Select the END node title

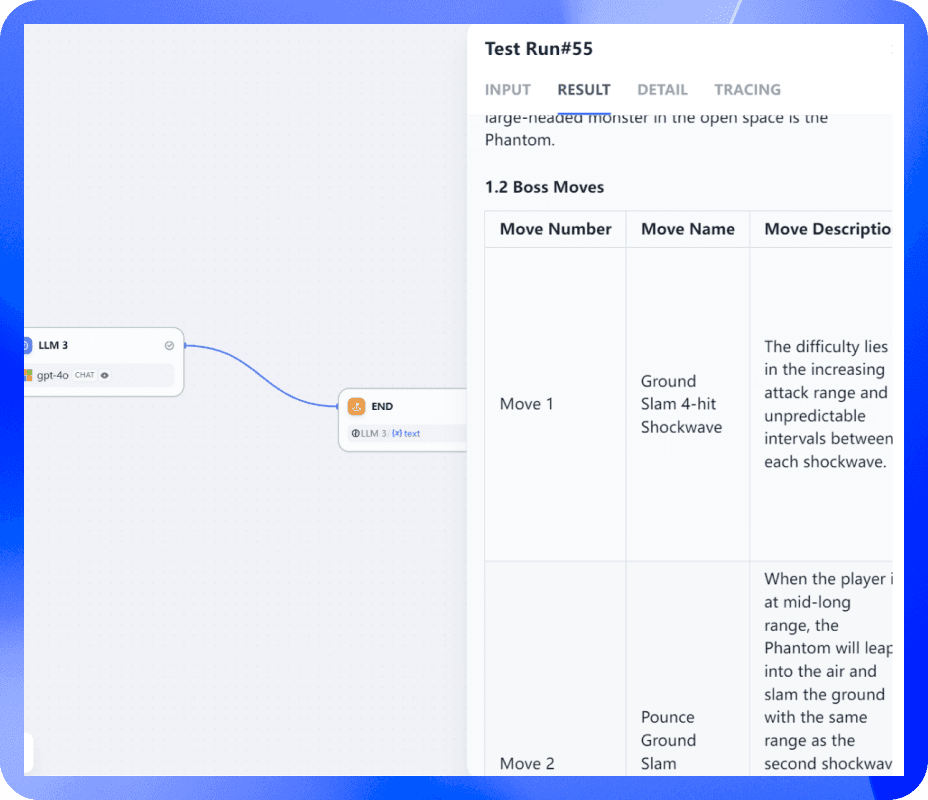(382, 407)
